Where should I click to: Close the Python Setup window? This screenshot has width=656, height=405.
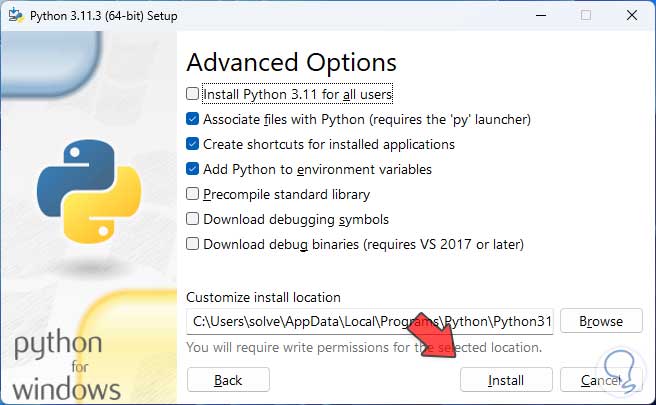[630, 15]
